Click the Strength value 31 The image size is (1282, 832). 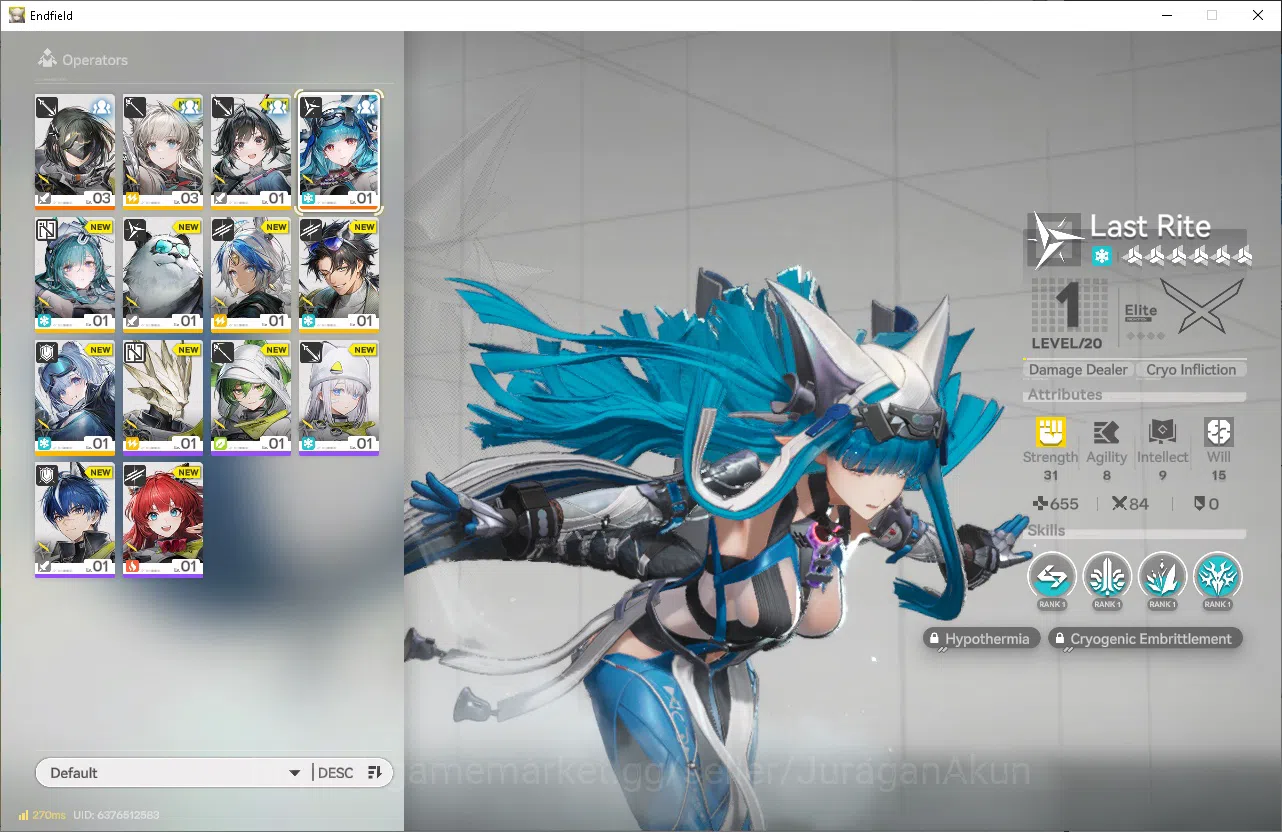(1050, 476)
